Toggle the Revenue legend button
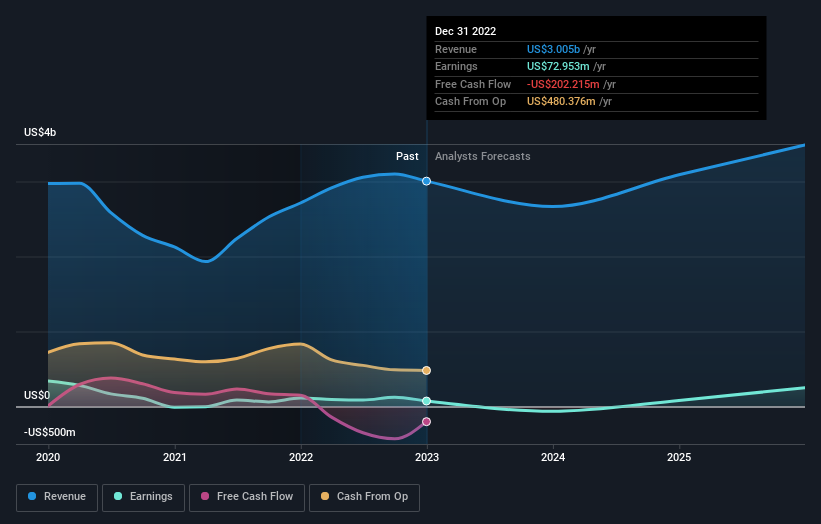This screenshot has height=524, width=821. tap(57, 497)
